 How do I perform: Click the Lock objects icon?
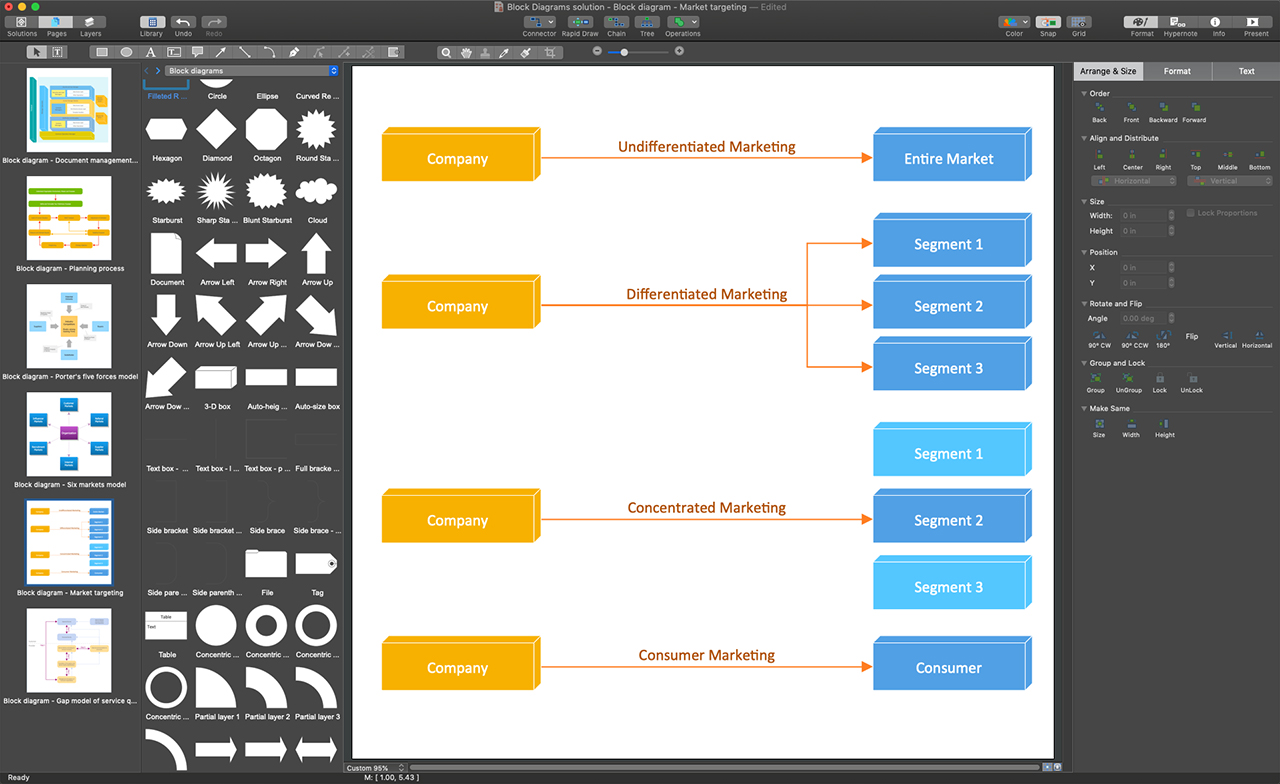pyautogui.click(x=1159, y=377)
